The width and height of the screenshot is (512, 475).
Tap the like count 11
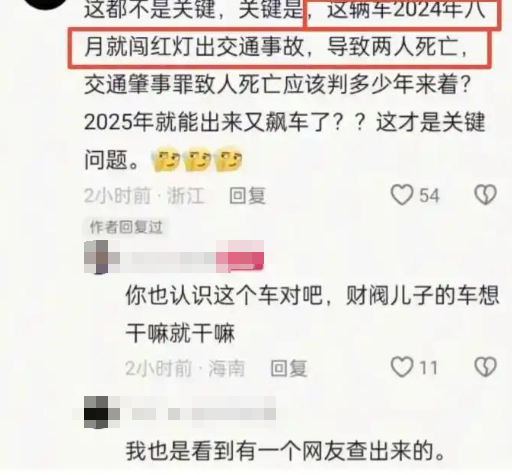pos(428,368)
